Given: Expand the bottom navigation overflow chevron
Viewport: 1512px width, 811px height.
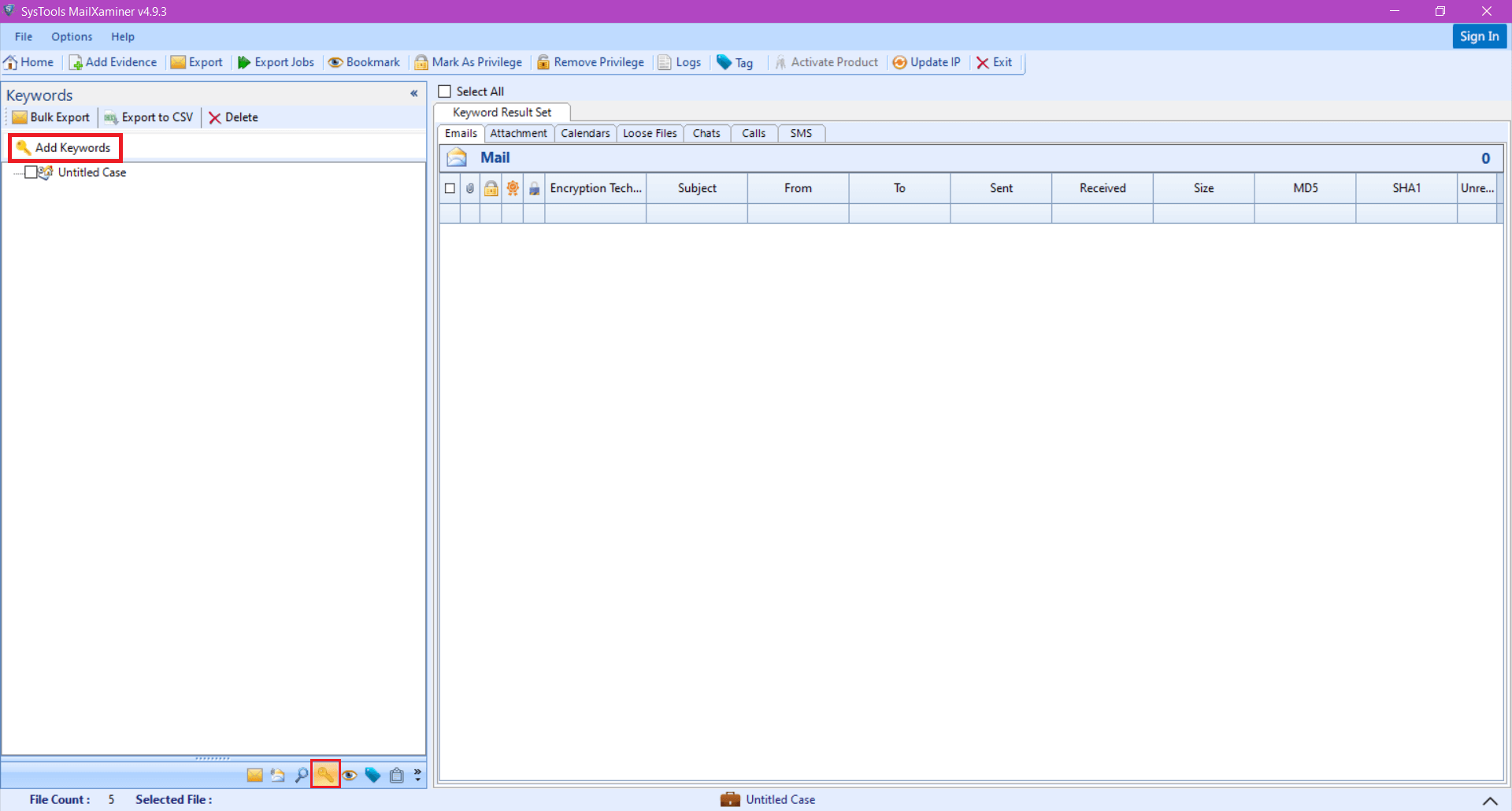Looking at the screenshot, I should click(x=417, y=775).
